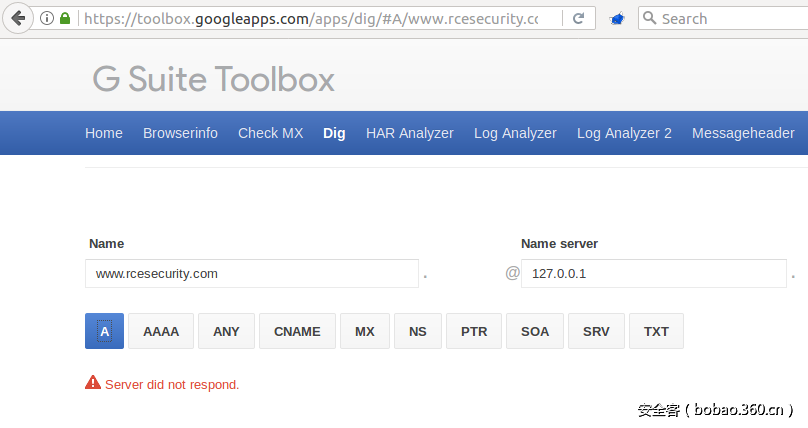Screen dimensions: 808x428
Task: Switch to Messageheader tab
Action: click(743, 133)
